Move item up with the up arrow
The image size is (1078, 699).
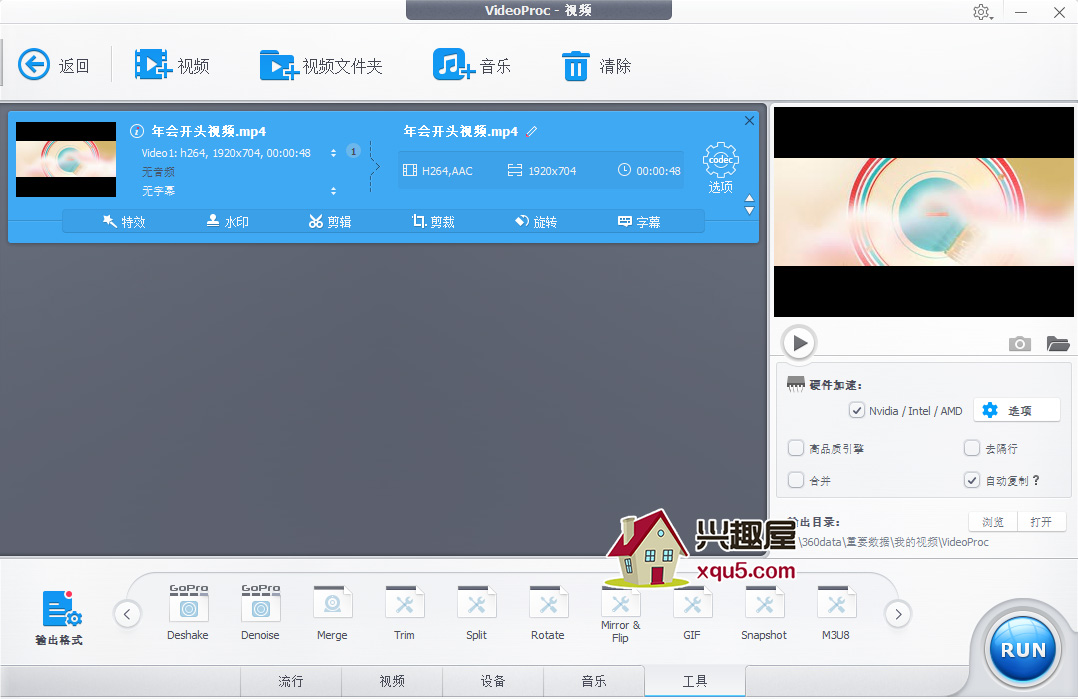749,198
